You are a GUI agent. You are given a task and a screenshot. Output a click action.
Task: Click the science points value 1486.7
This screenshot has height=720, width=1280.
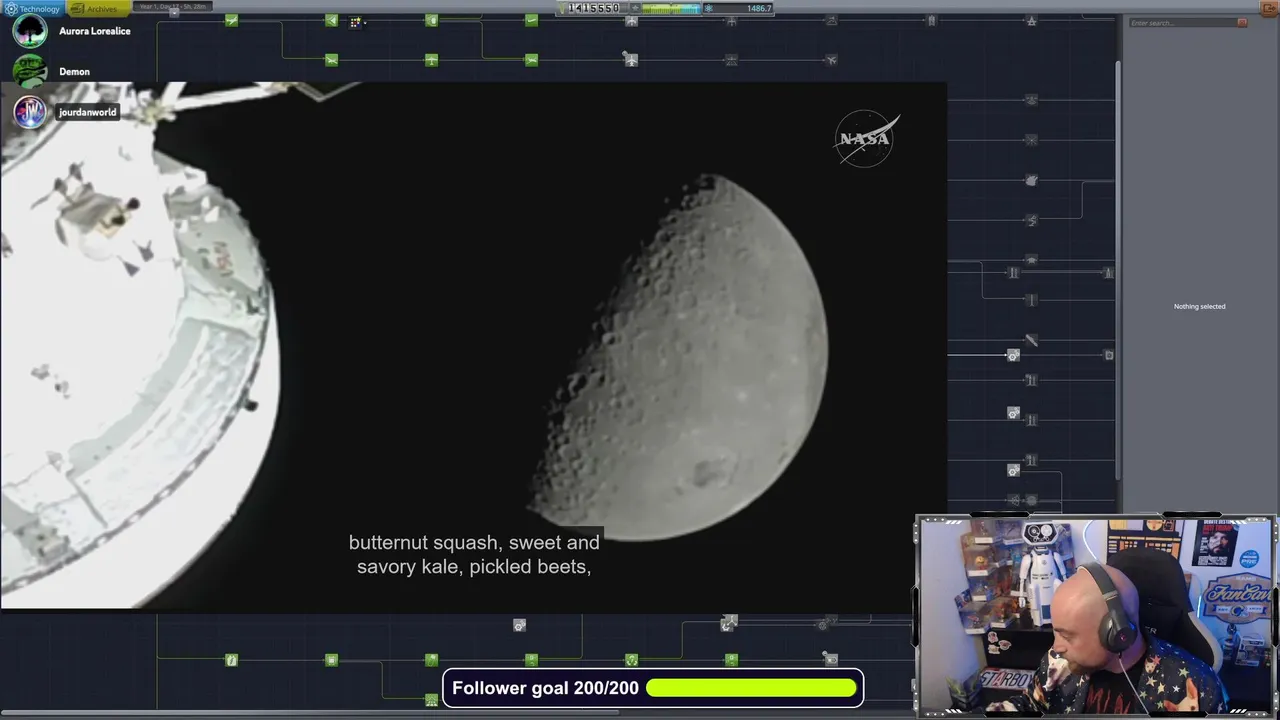tap(759, 8)
